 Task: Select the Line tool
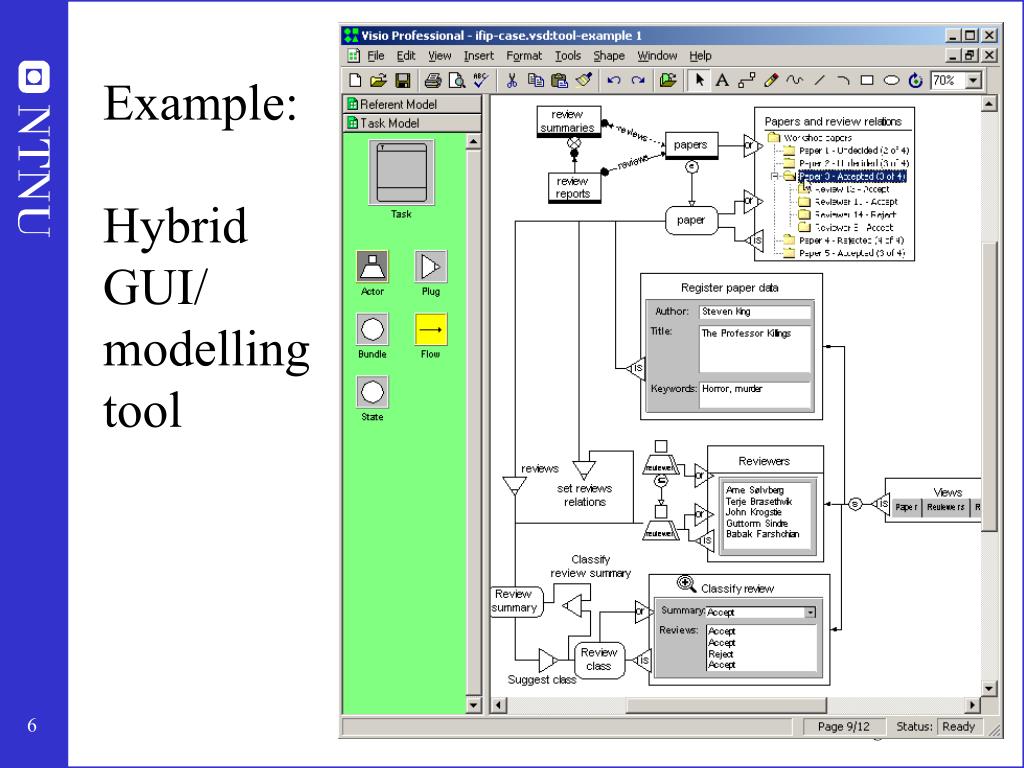click(x=820, y=80)
